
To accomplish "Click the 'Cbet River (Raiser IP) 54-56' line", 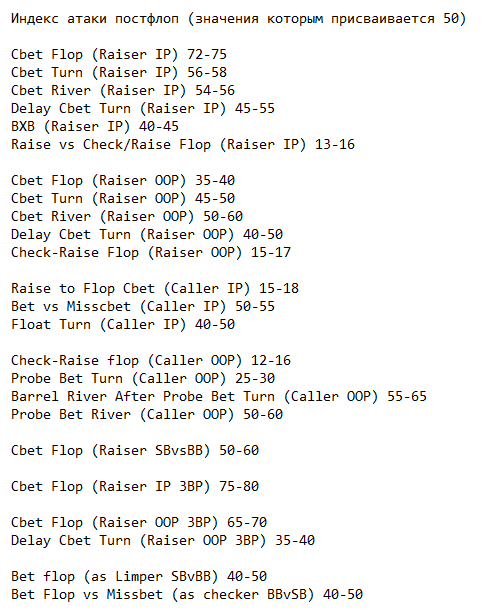I will pyautogui.click(x=123, y=90).
